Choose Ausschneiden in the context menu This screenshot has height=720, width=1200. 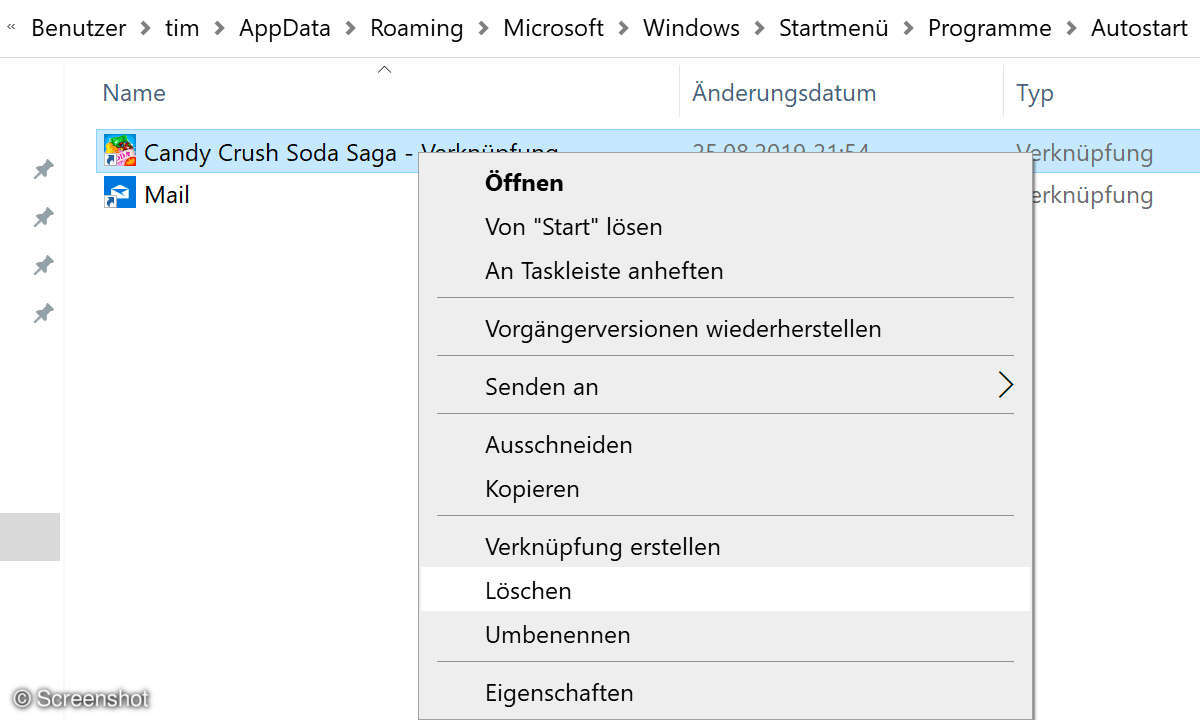pos(726,445)
